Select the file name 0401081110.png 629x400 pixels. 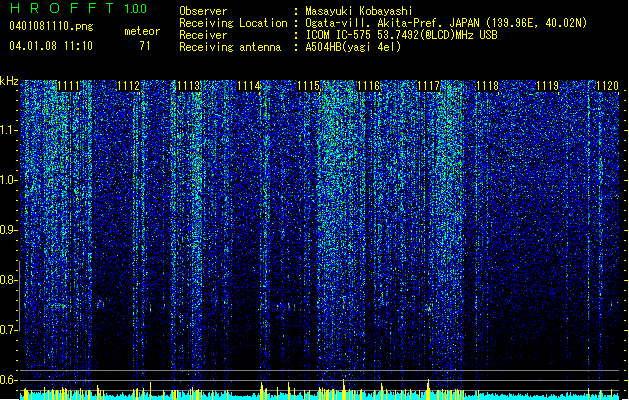(51, 27)
